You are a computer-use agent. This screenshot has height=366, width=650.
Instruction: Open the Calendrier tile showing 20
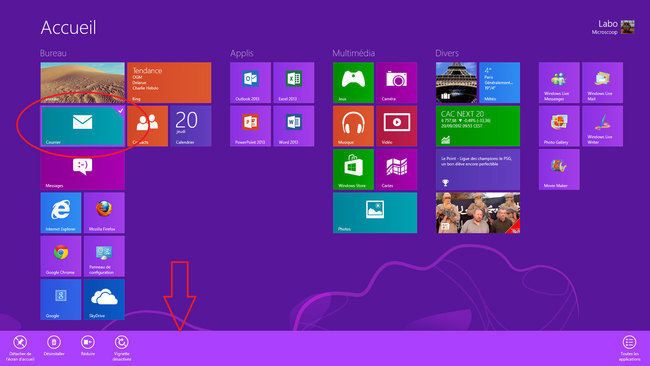[191, 126]
